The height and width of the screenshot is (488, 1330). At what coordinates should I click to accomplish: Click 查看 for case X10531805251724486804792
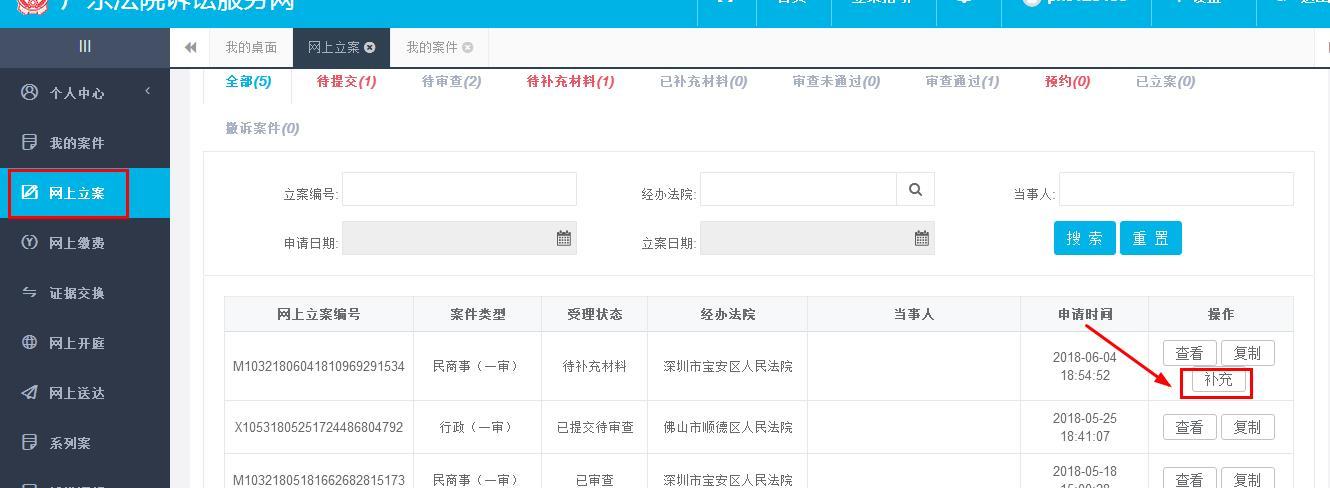pos(1189,427)
